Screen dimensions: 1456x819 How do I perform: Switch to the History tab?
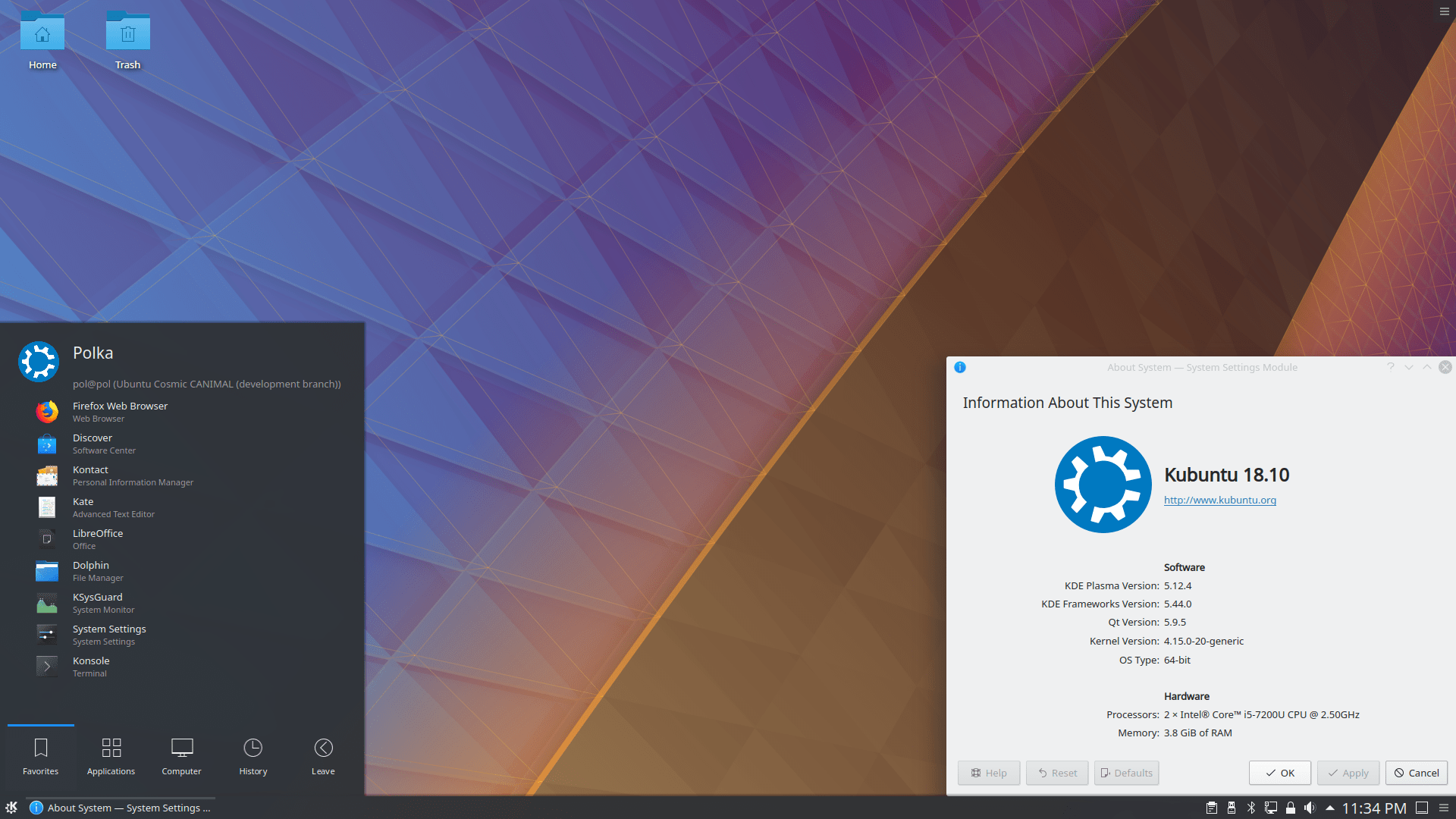(x=253, y=757)
